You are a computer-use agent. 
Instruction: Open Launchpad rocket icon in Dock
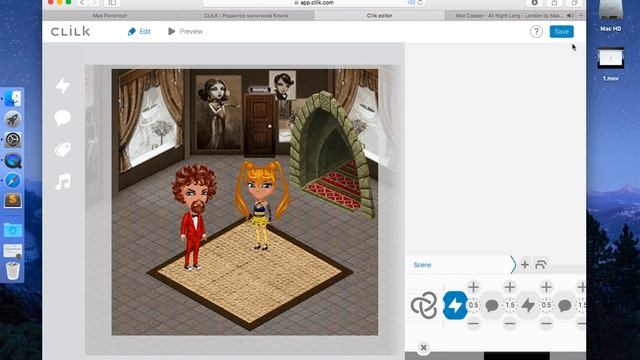[x=13, y=119]
